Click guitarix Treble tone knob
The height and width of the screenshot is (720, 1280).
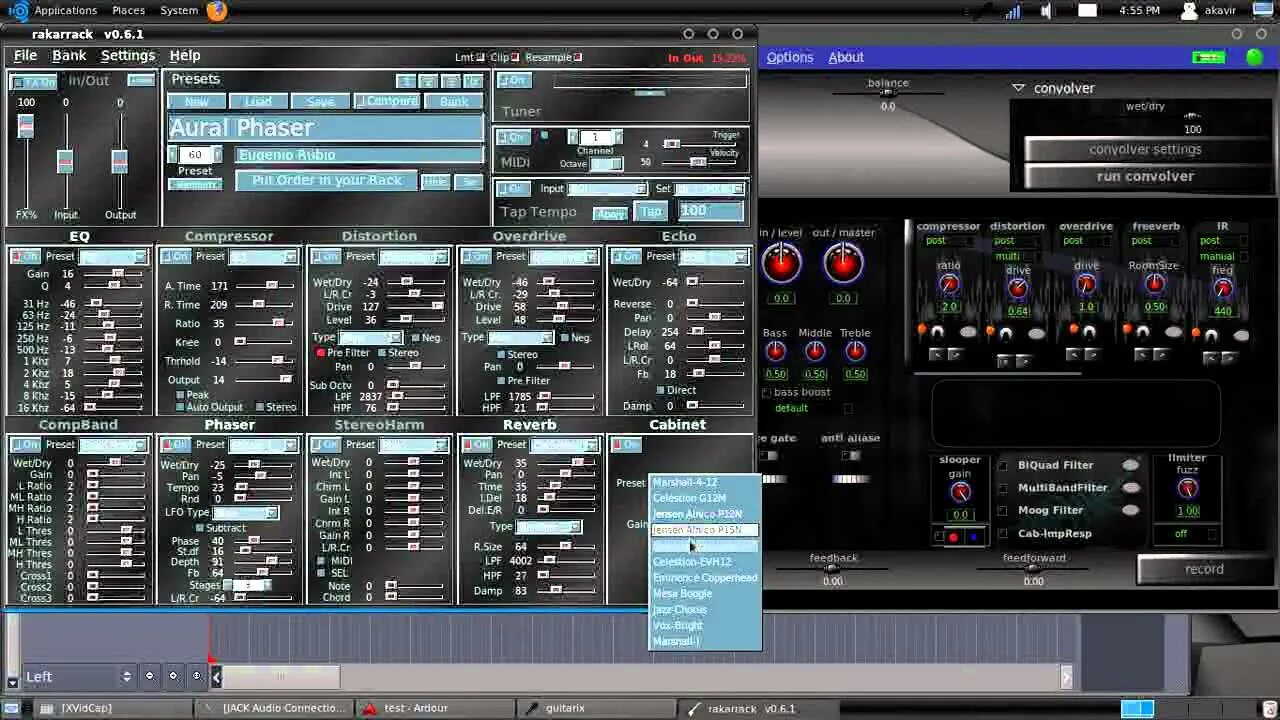pos(855,351)
